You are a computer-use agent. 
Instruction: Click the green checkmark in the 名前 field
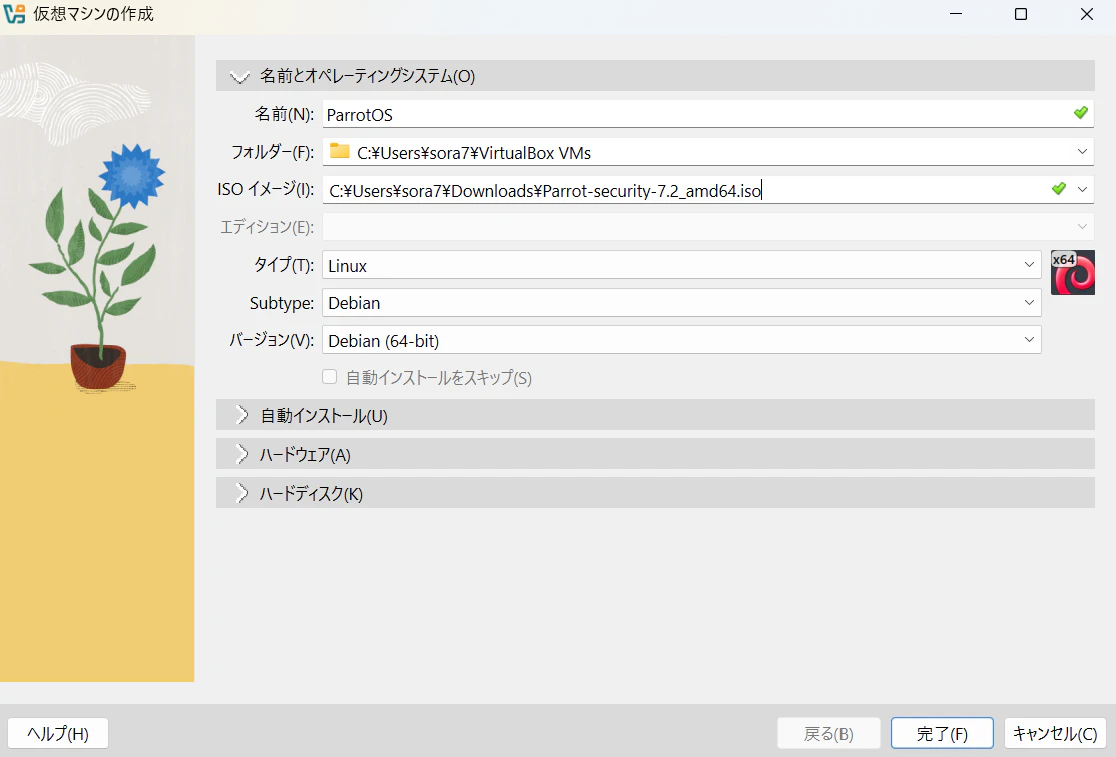point(1080,113)
